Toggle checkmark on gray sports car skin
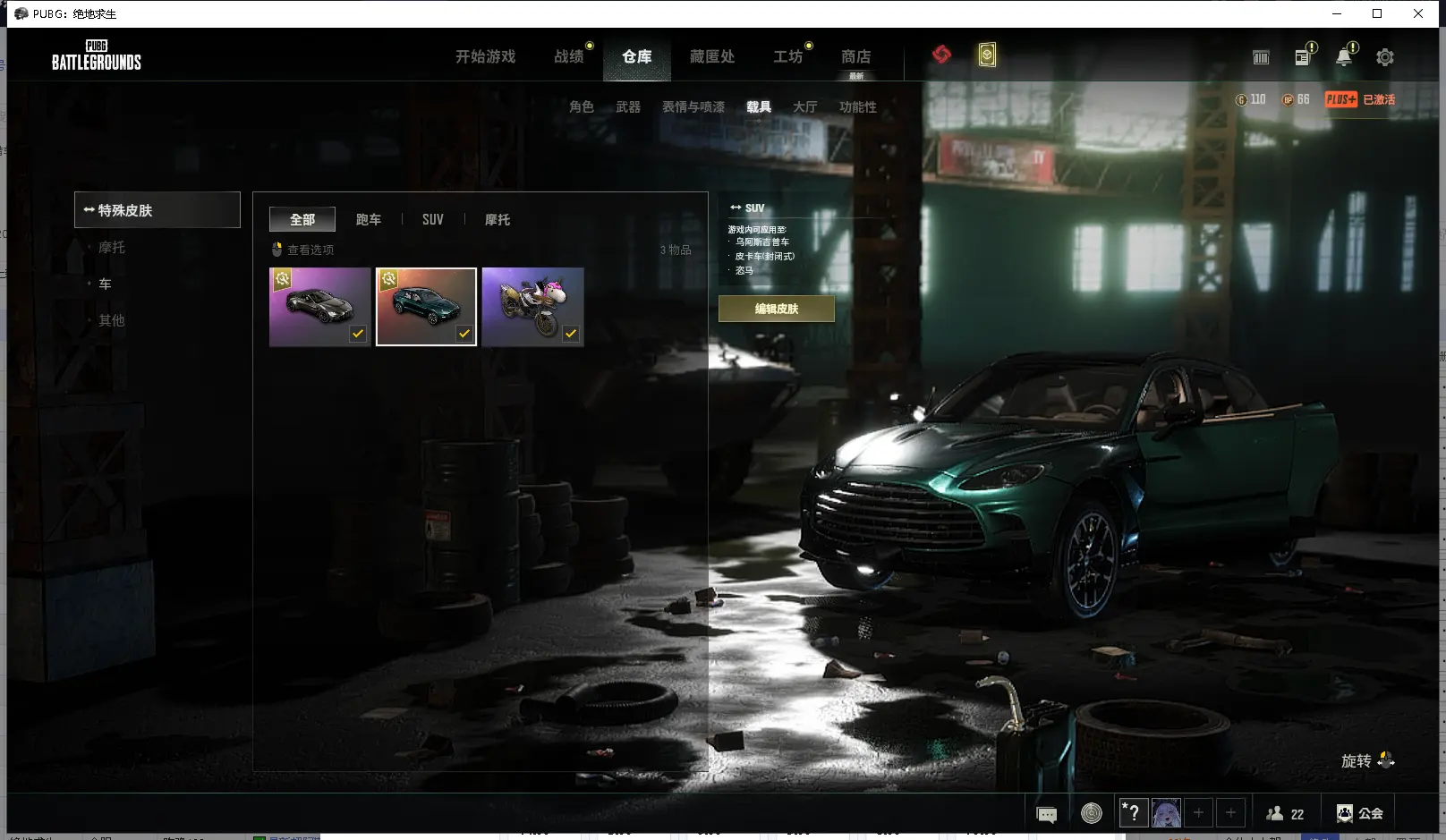 [x=358, y=334]
